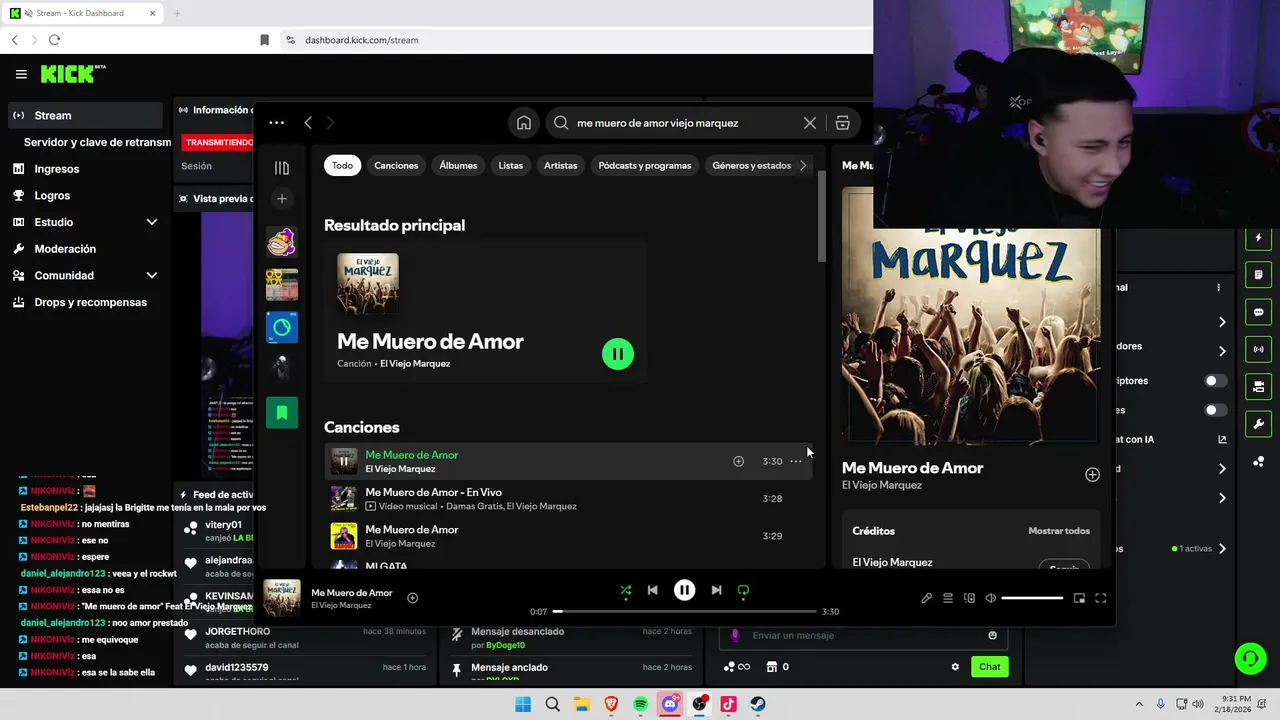The height and width of the screenshot is (720, 1280).
Task: Open Spotify from Windows taskbar
Action: point(641,704)
